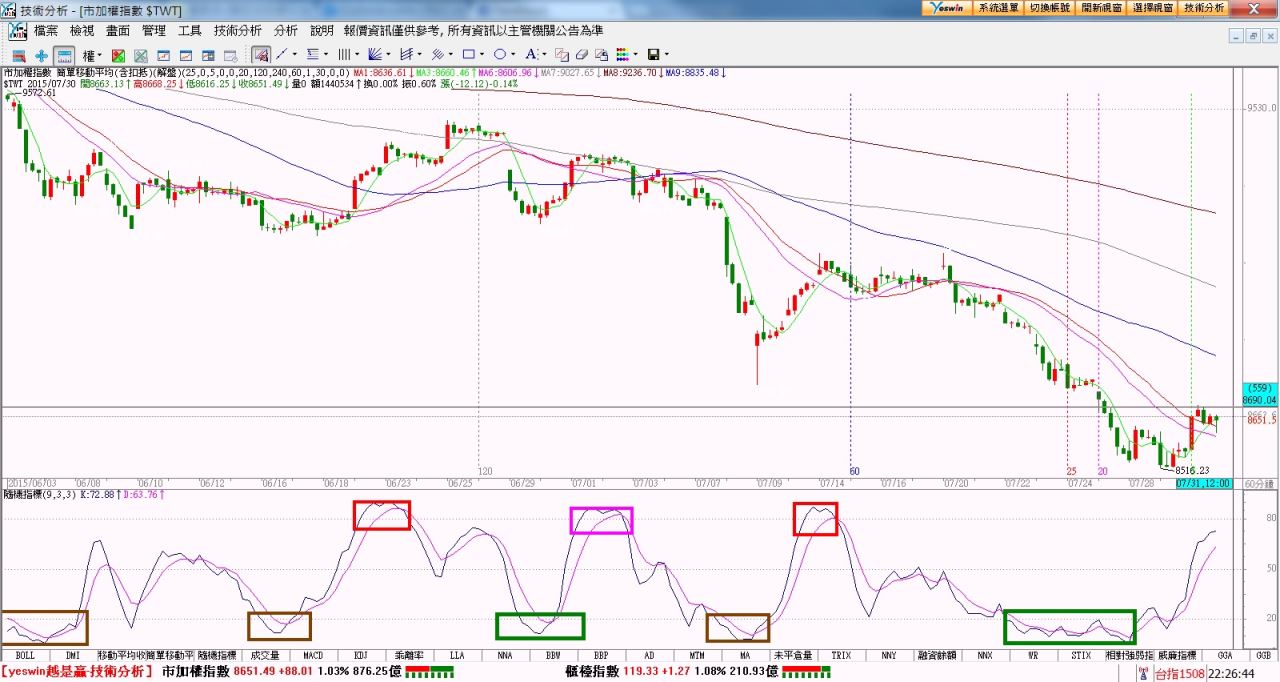Open the 技術分析 menu
Viewport: 1280px width, 682px height.
[x=238, y=31]
